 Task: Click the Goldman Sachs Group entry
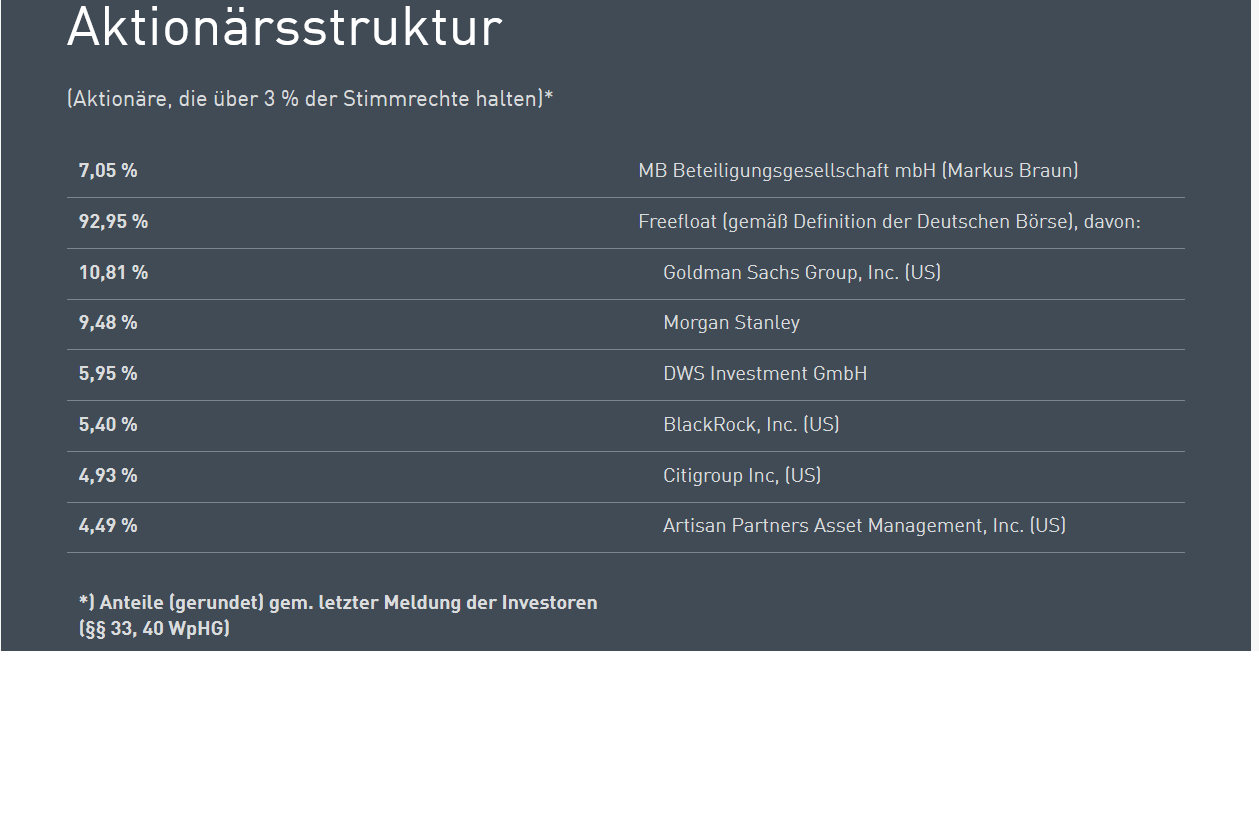(802, 271)
